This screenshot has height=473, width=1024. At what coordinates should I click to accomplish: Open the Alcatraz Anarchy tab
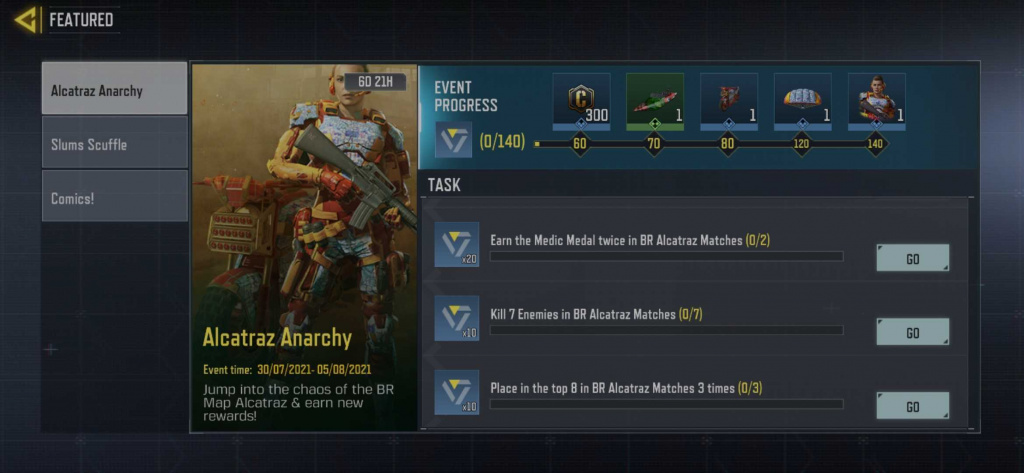point(114,88)
